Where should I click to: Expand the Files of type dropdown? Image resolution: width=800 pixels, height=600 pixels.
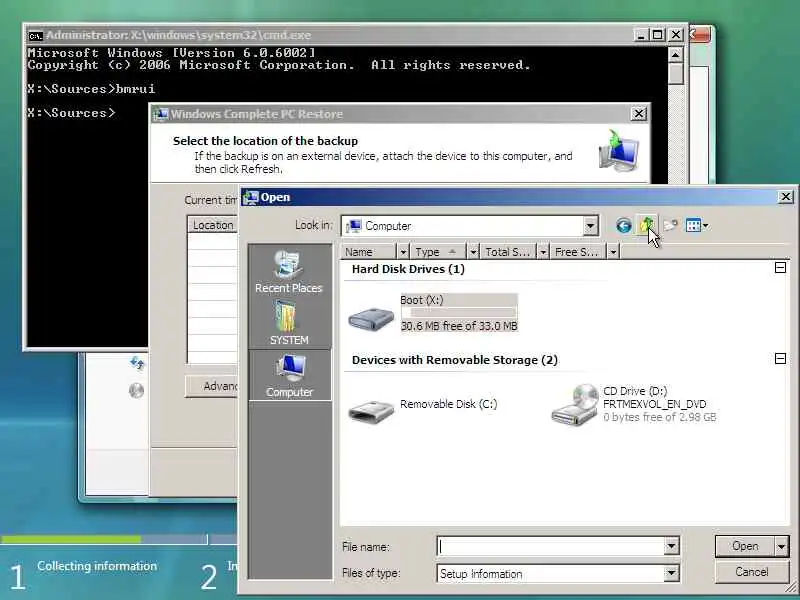[x=671, y=573]
